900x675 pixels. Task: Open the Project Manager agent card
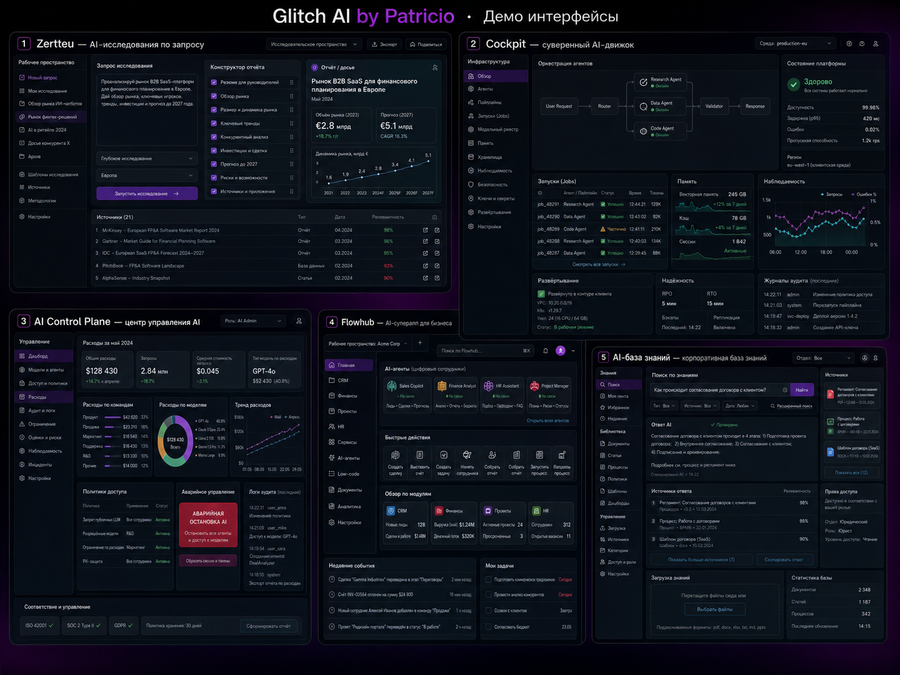tap(549, 394)
